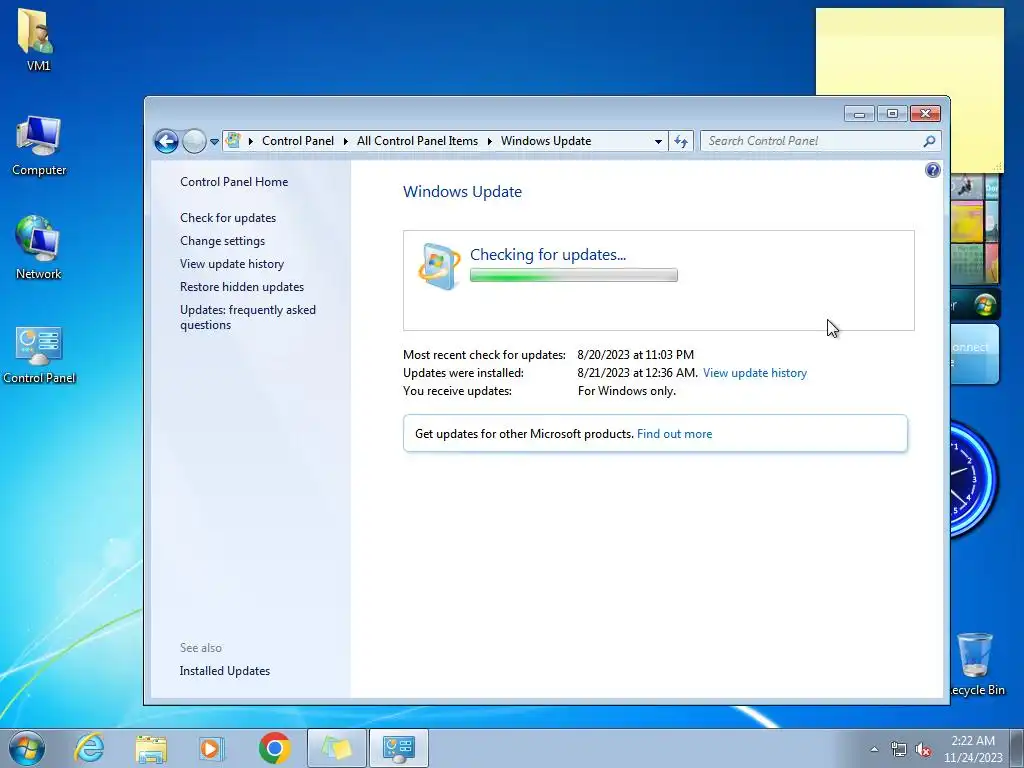Select Windows Update breadcrumb segment
Viewport: 1024px width, 768px height.
[546, 141]
